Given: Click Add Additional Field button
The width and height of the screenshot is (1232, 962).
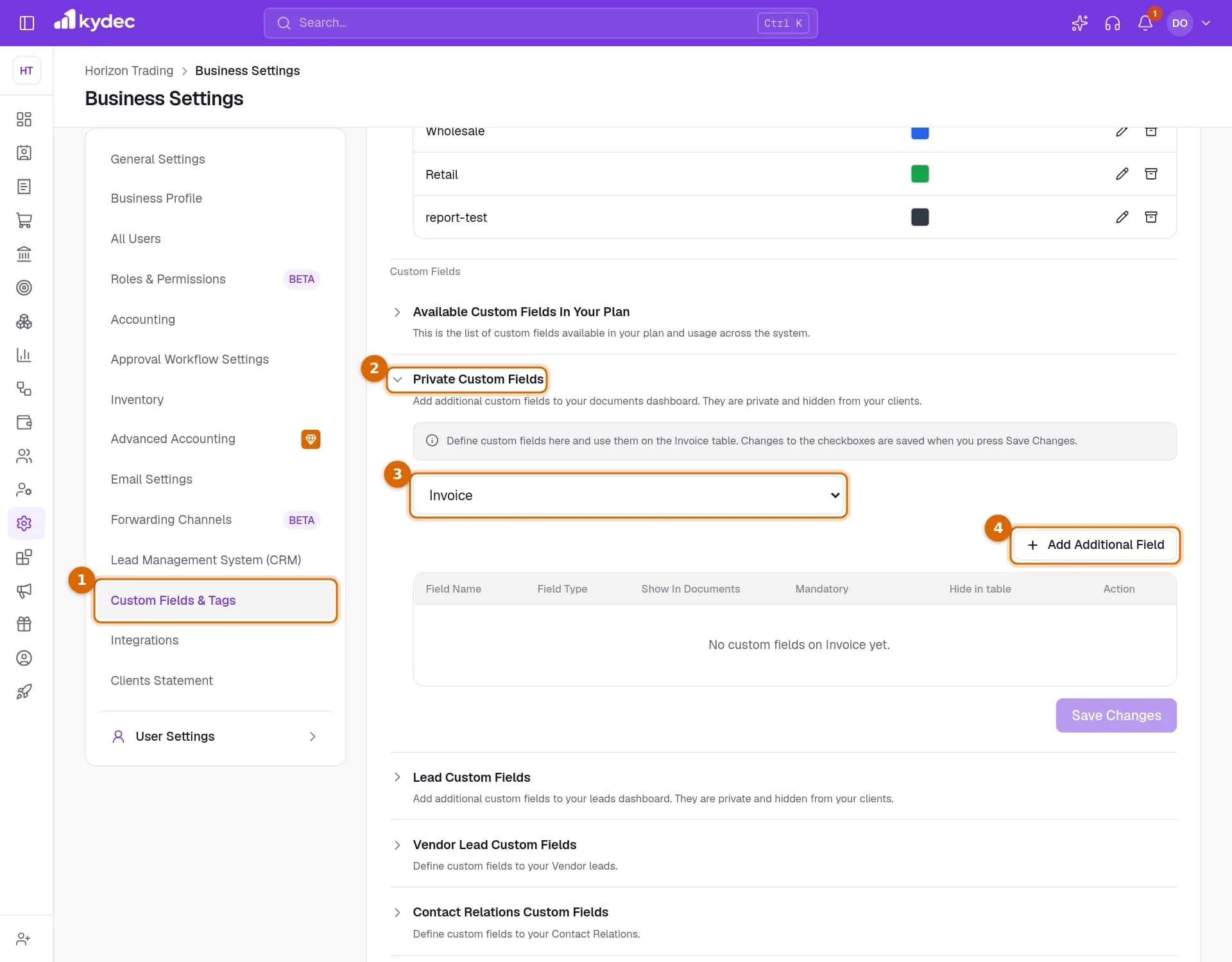Looking at the screenshot, I should 1095,544.
